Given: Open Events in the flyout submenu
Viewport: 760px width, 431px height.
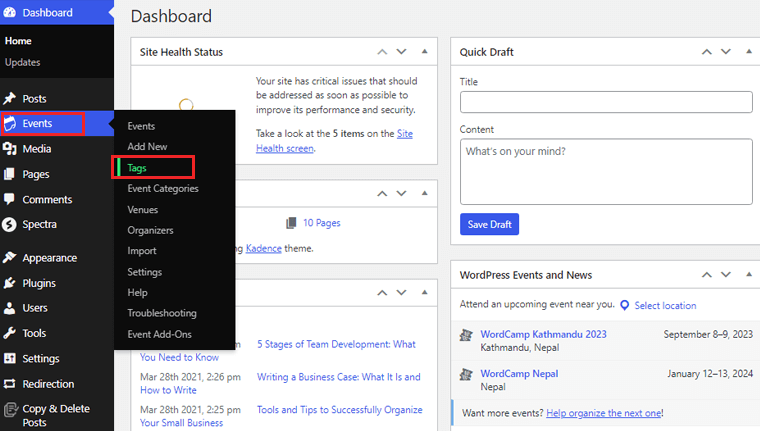Looking at the screenshot, I should pos(141,126).
